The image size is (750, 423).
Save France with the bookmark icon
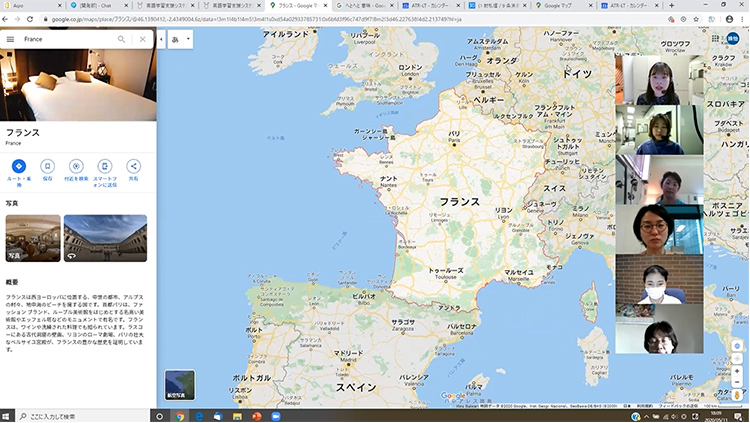[x=47, y=167]
